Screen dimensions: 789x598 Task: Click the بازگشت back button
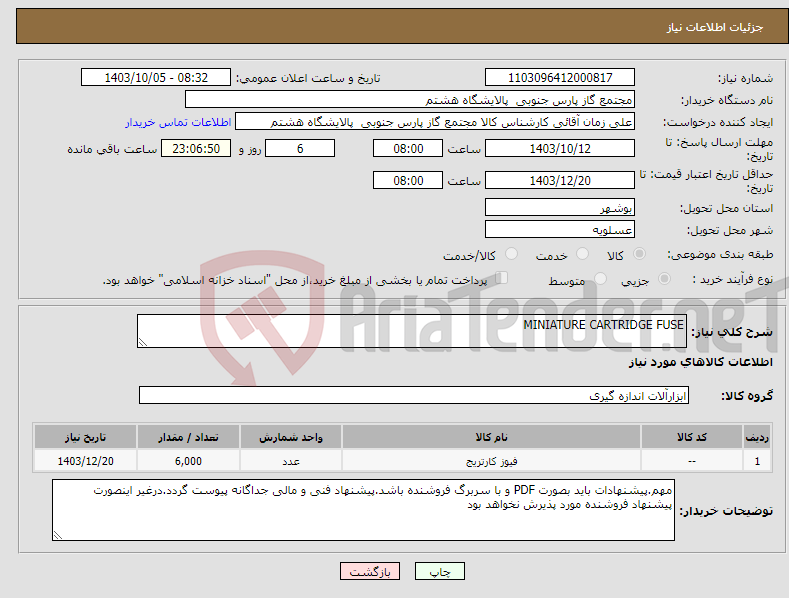(x=370, y=571)
